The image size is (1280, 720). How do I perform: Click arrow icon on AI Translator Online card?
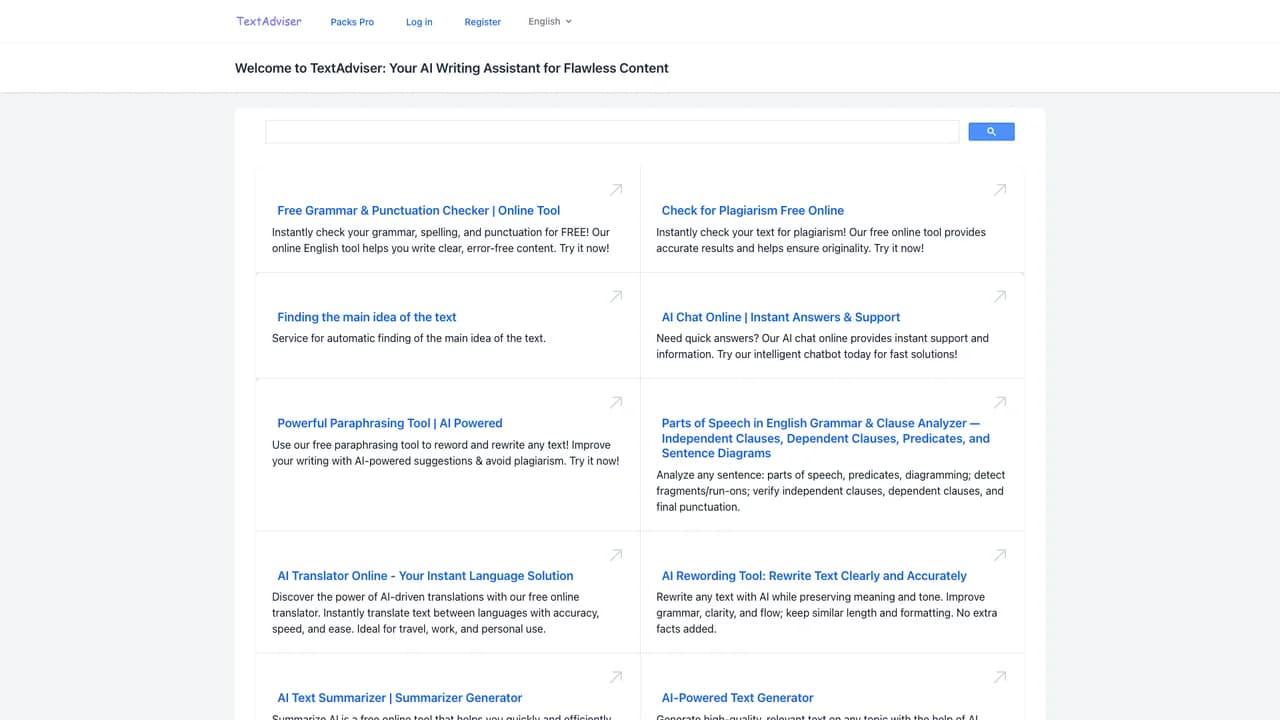tap(616, 555)
